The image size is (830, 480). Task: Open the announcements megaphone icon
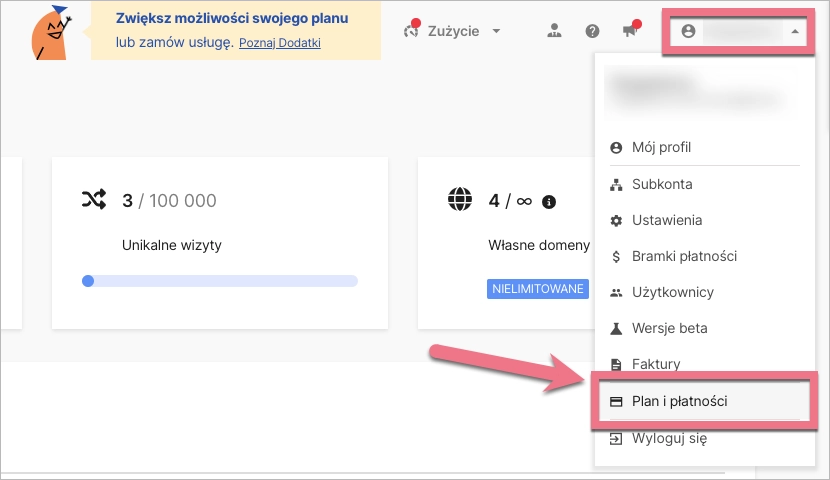coord(629,31)
